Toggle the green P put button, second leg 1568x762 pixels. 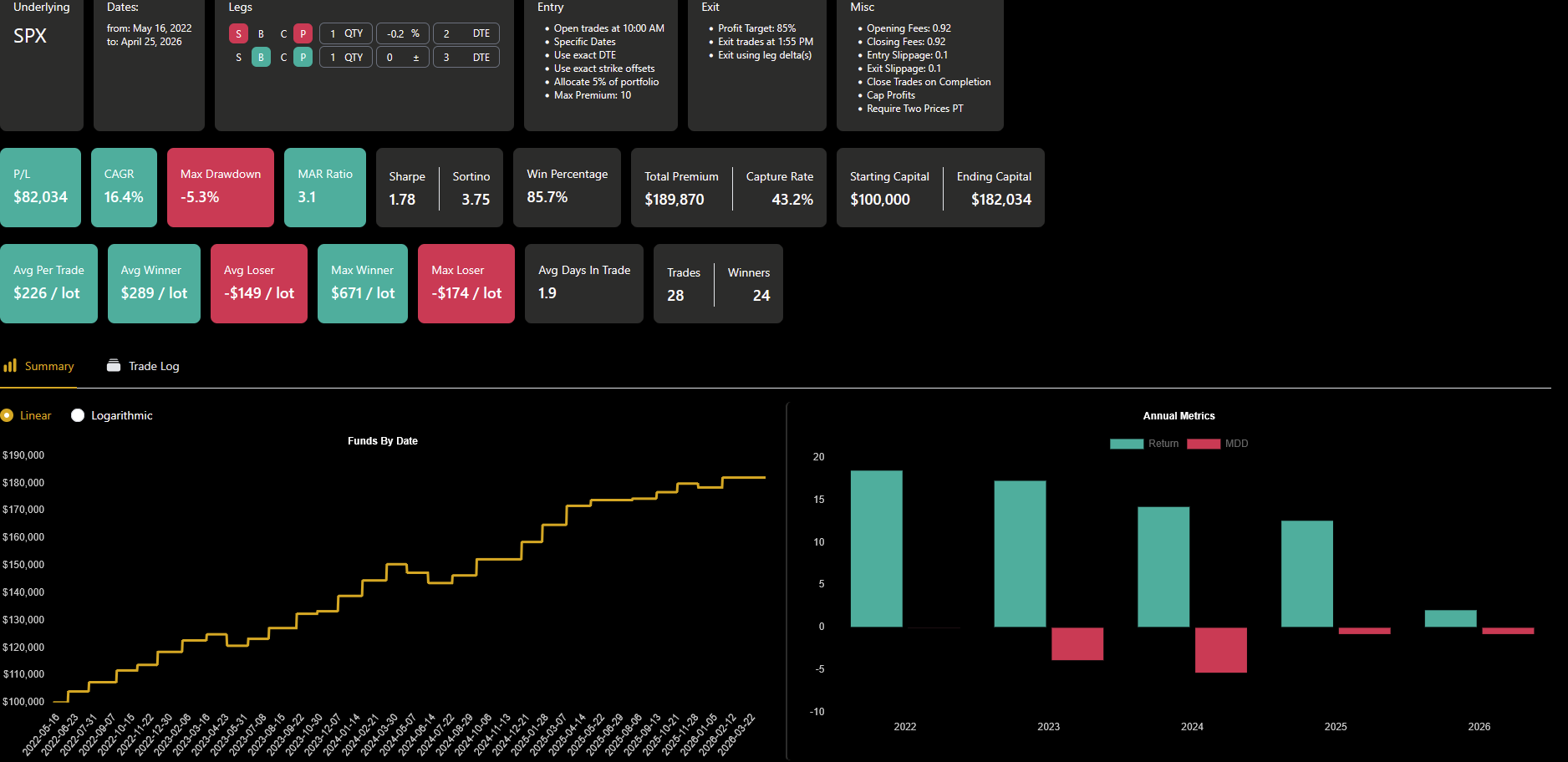(x=303, y=57)
